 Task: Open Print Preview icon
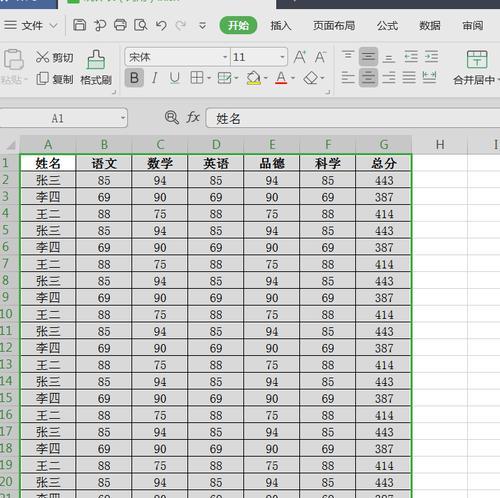(x=141, y=25)
